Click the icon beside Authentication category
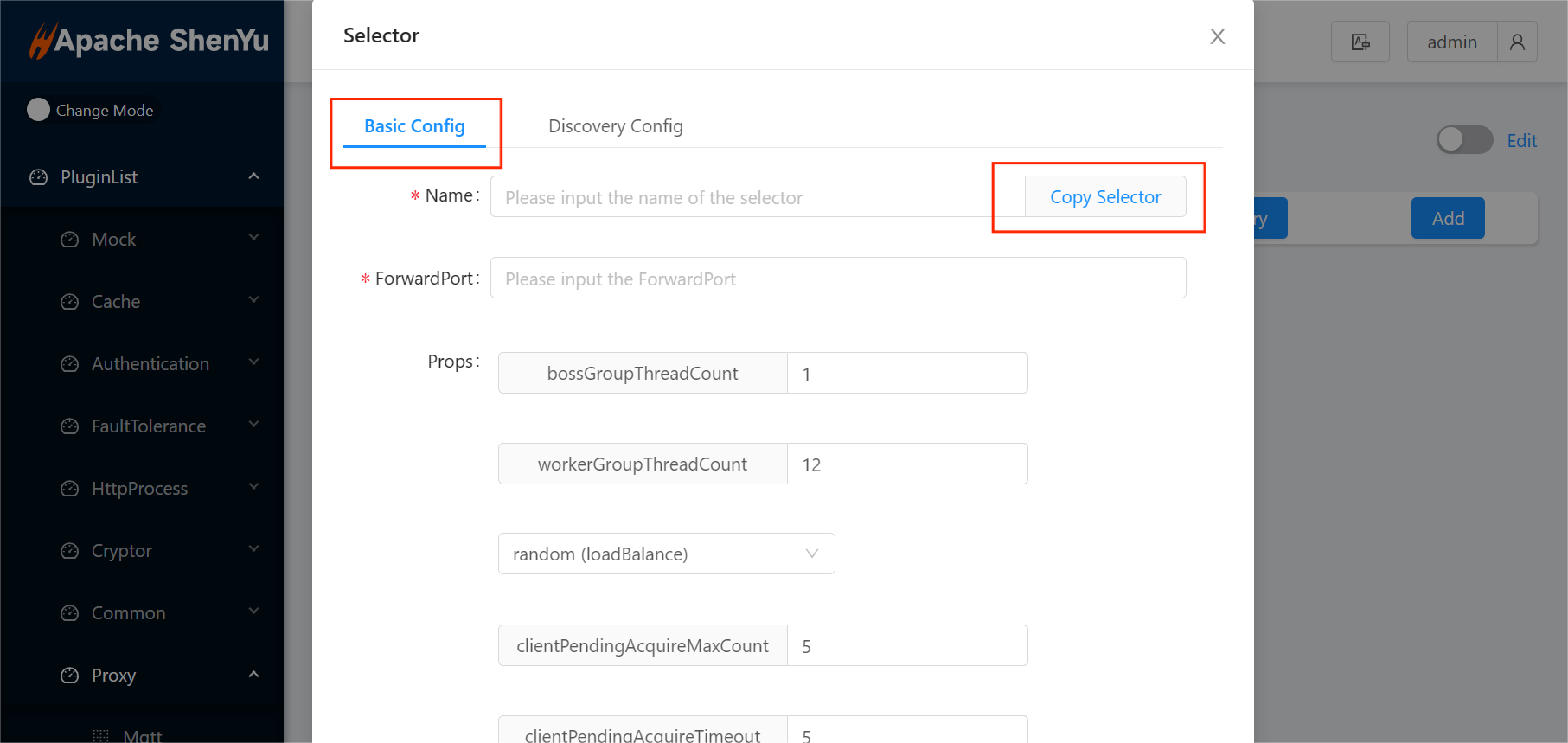The height and width of the screenshot is (743, 1568). click(70, 364)
